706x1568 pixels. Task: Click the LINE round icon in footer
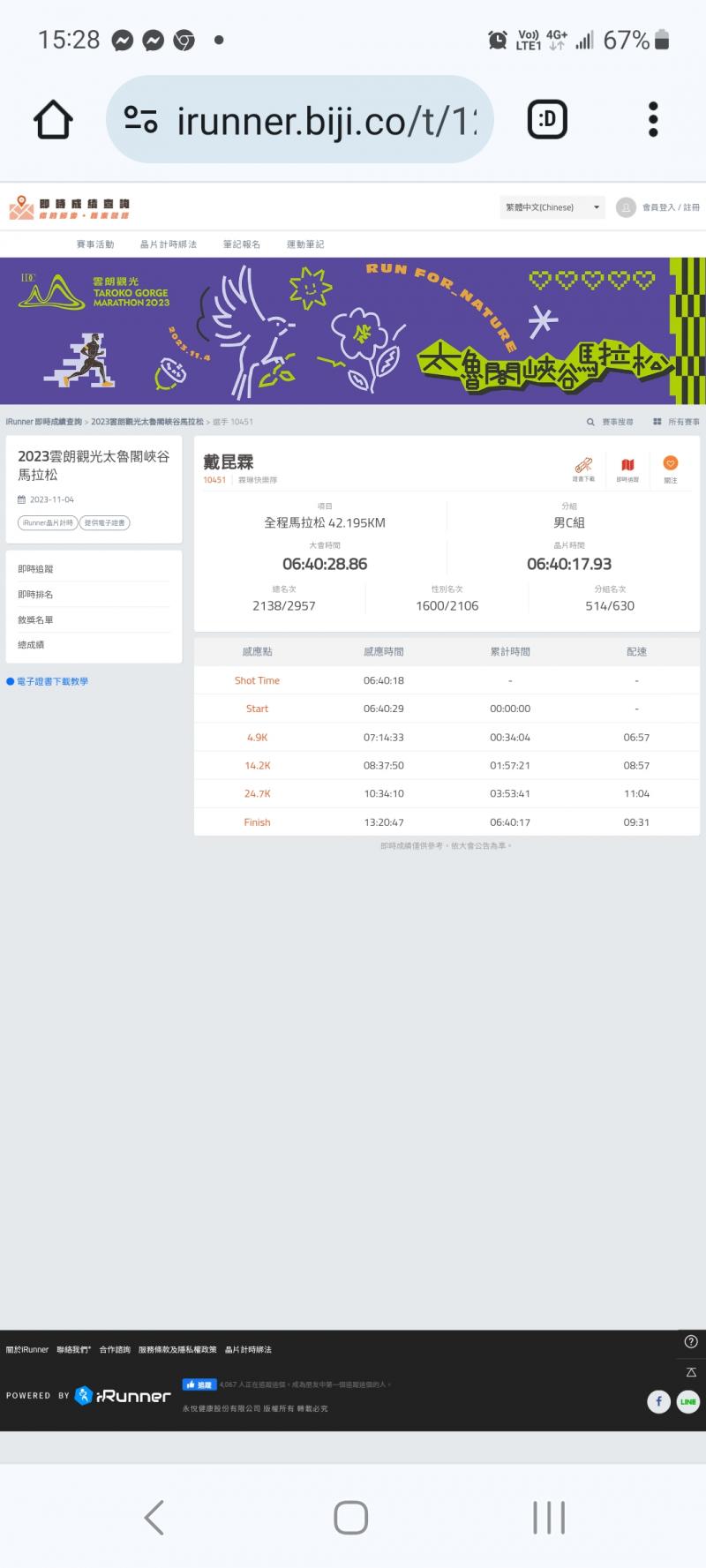pyautogui.click(x=688, y=1401)
